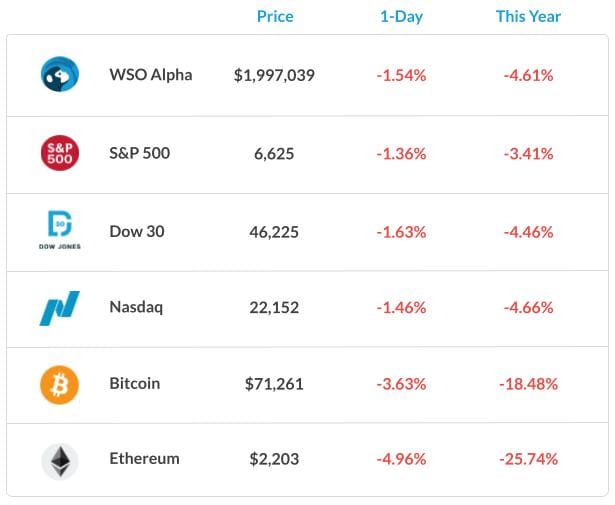Screen dimensions: 615x505
Task: Select the 1-Day column header
Action: click(x=400, y=16)
